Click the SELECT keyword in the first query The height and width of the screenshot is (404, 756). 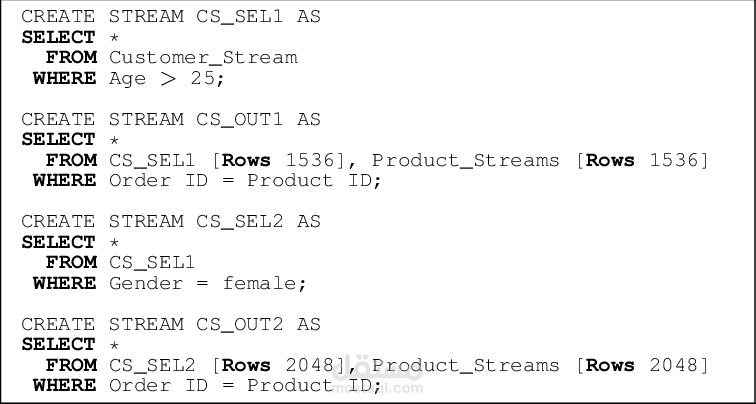(x=58, y=37)
